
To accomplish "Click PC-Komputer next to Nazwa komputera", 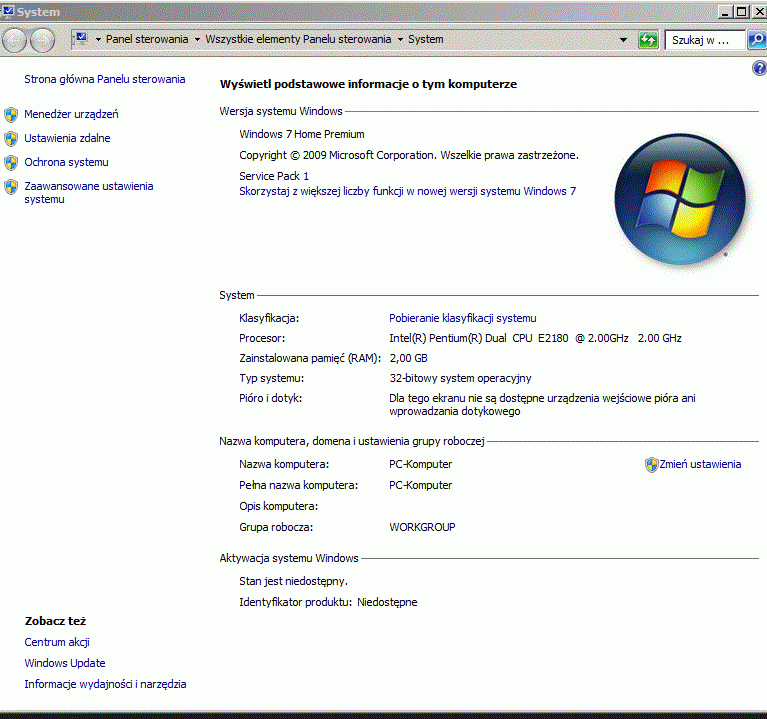I will (421, 464).
